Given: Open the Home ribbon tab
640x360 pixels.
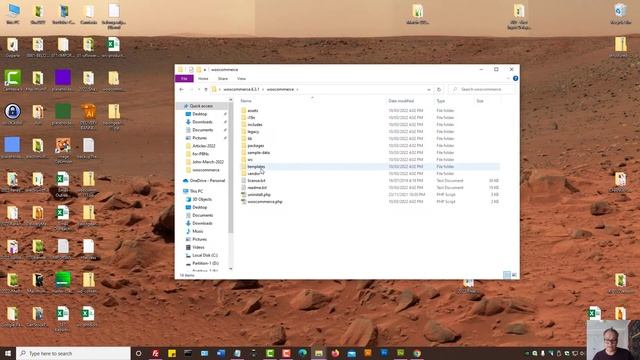Looking at the screenshot, I should click(203, 78).
